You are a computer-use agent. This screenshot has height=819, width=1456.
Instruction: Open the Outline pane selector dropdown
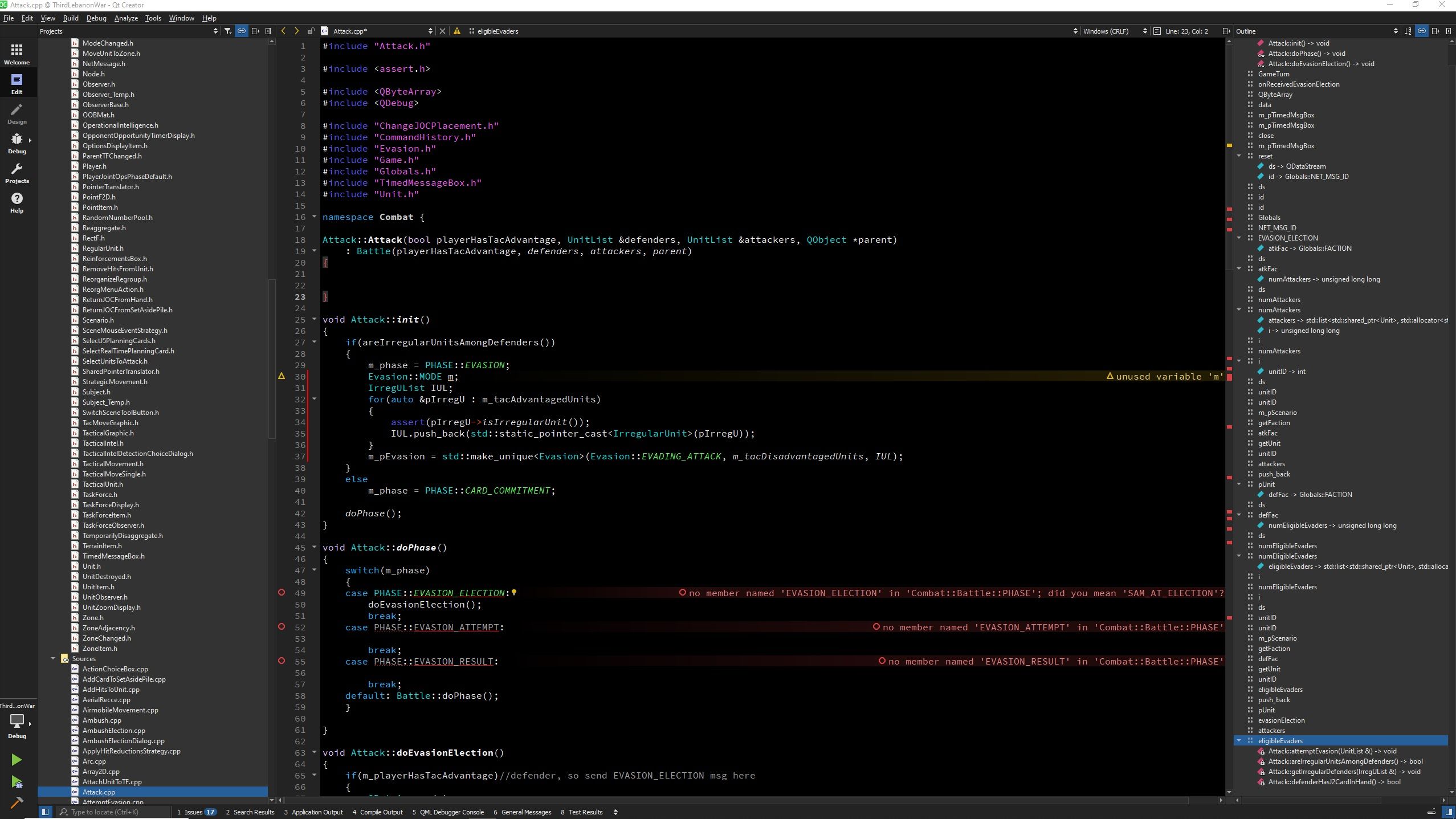click(x=1316, y=31)
